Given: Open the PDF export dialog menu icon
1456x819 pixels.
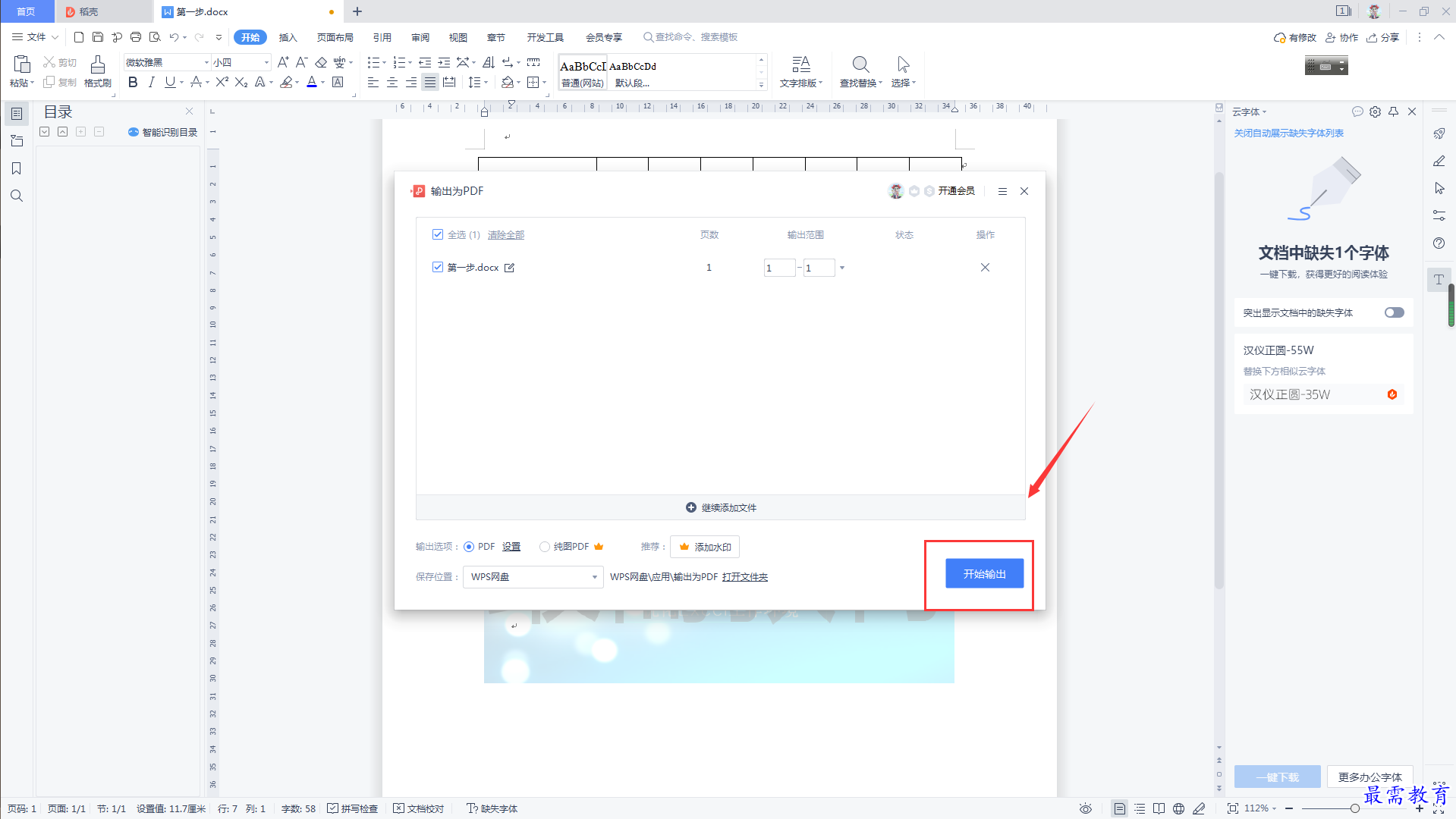Looking at the screenshot, I should click(1002, 191).
